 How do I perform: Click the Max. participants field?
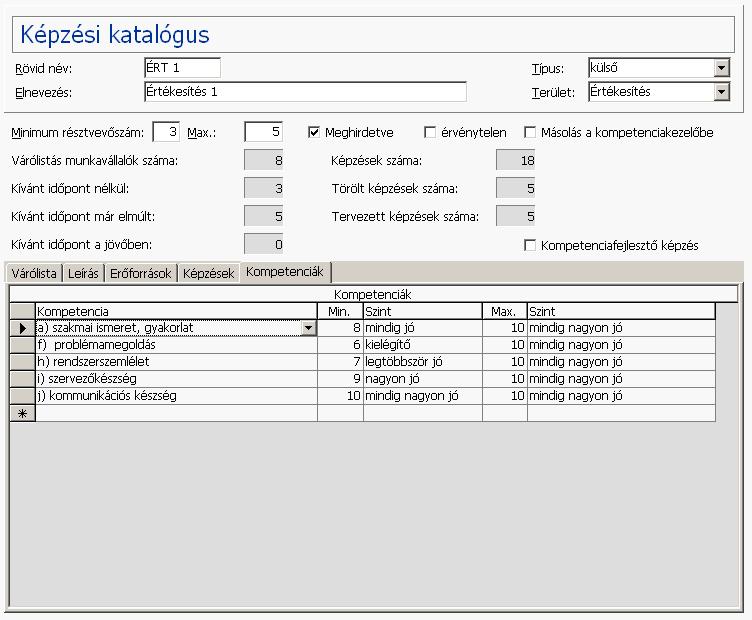[263, 132]
